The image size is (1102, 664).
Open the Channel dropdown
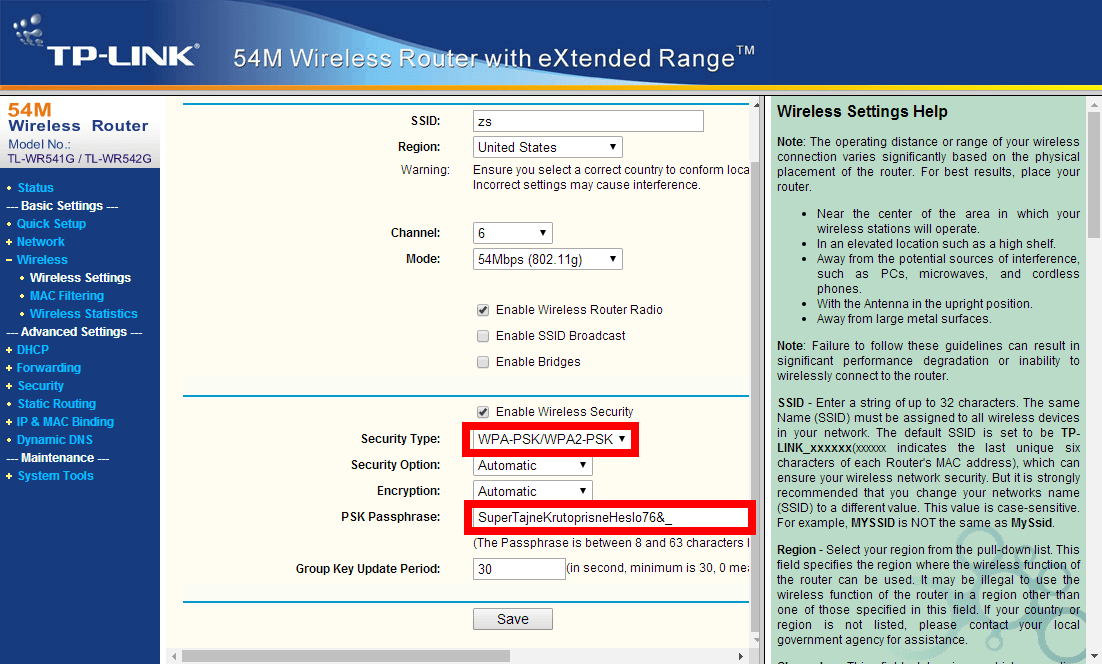click(512, 233)
